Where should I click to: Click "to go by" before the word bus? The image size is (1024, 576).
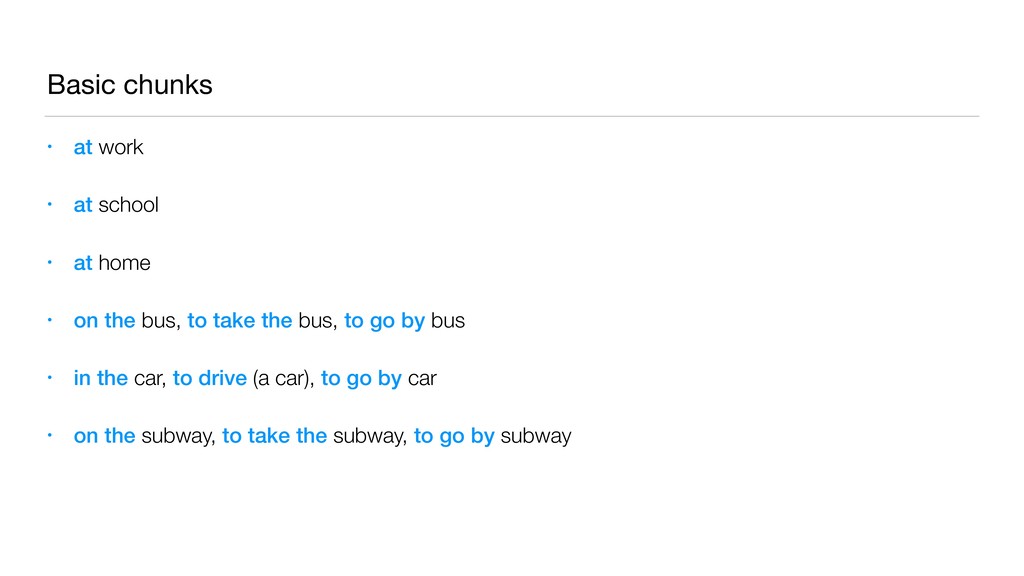384,321
